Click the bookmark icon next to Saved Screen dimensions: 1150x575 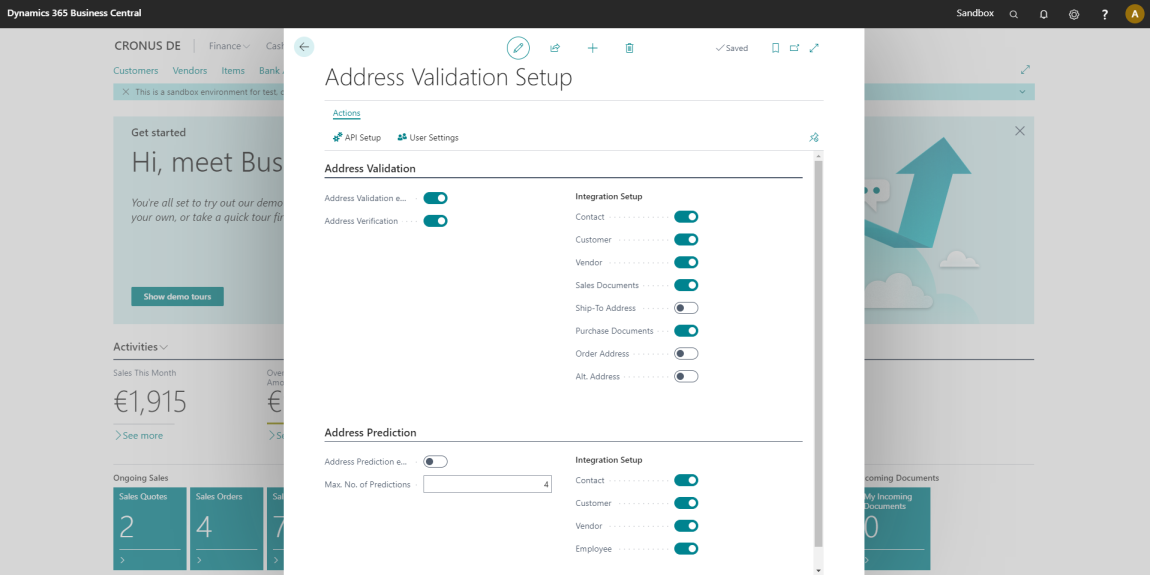775,48
